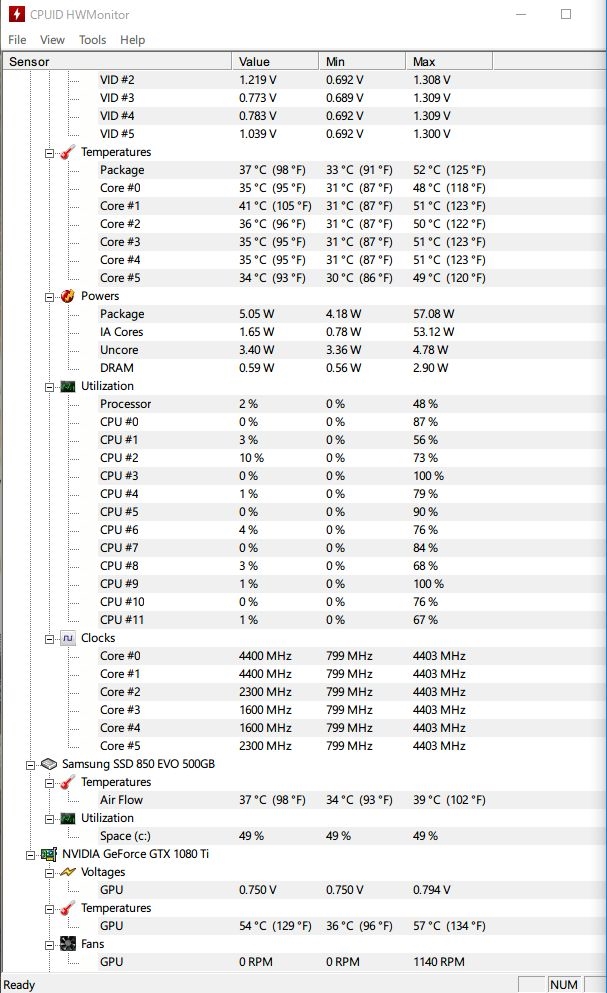Click the Max column header
607x993 pixels.
[x=449, y=61]
